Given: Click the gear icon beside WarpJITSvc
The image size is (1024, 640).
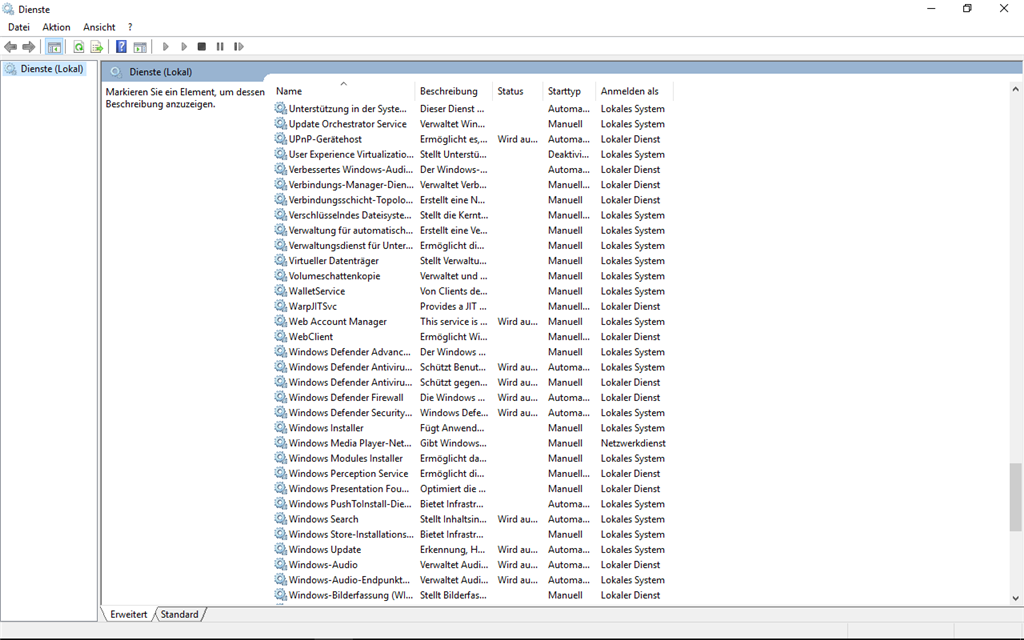Looking at the screenshot, I should (280, 306).
